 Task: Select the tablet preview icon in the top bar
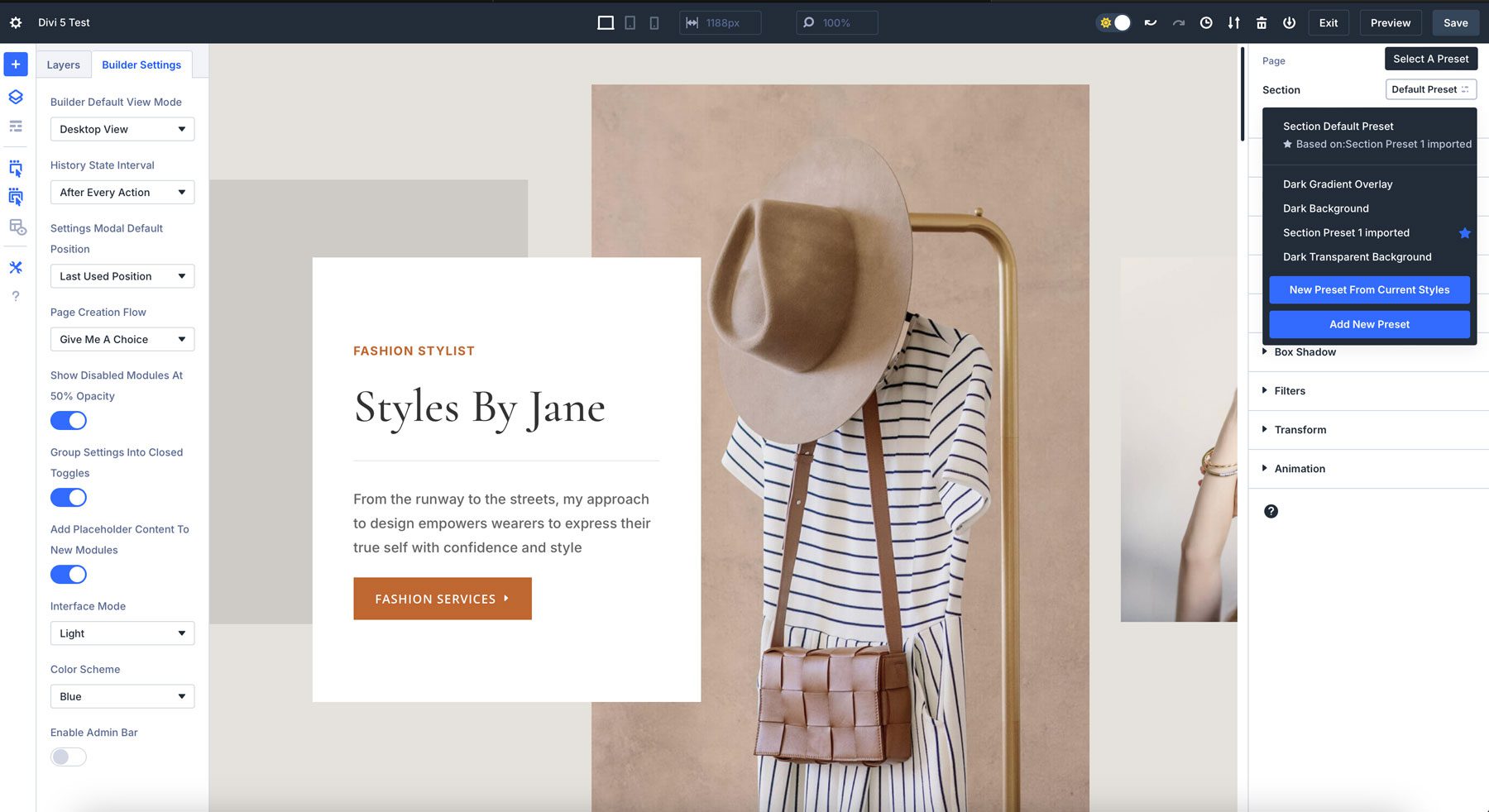pos(630,22)
